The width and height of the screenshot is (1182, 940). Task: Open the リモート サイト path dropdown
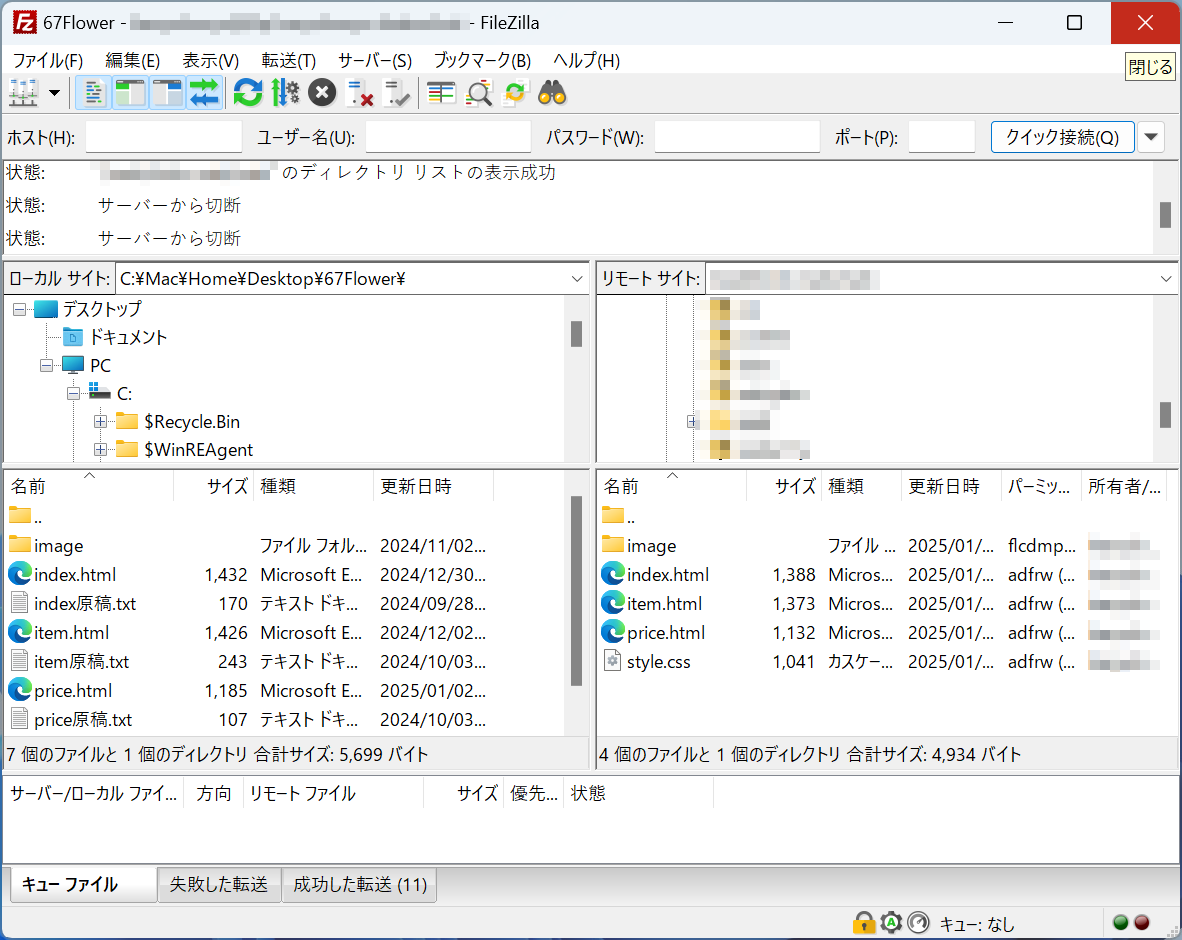point(1165,279)
